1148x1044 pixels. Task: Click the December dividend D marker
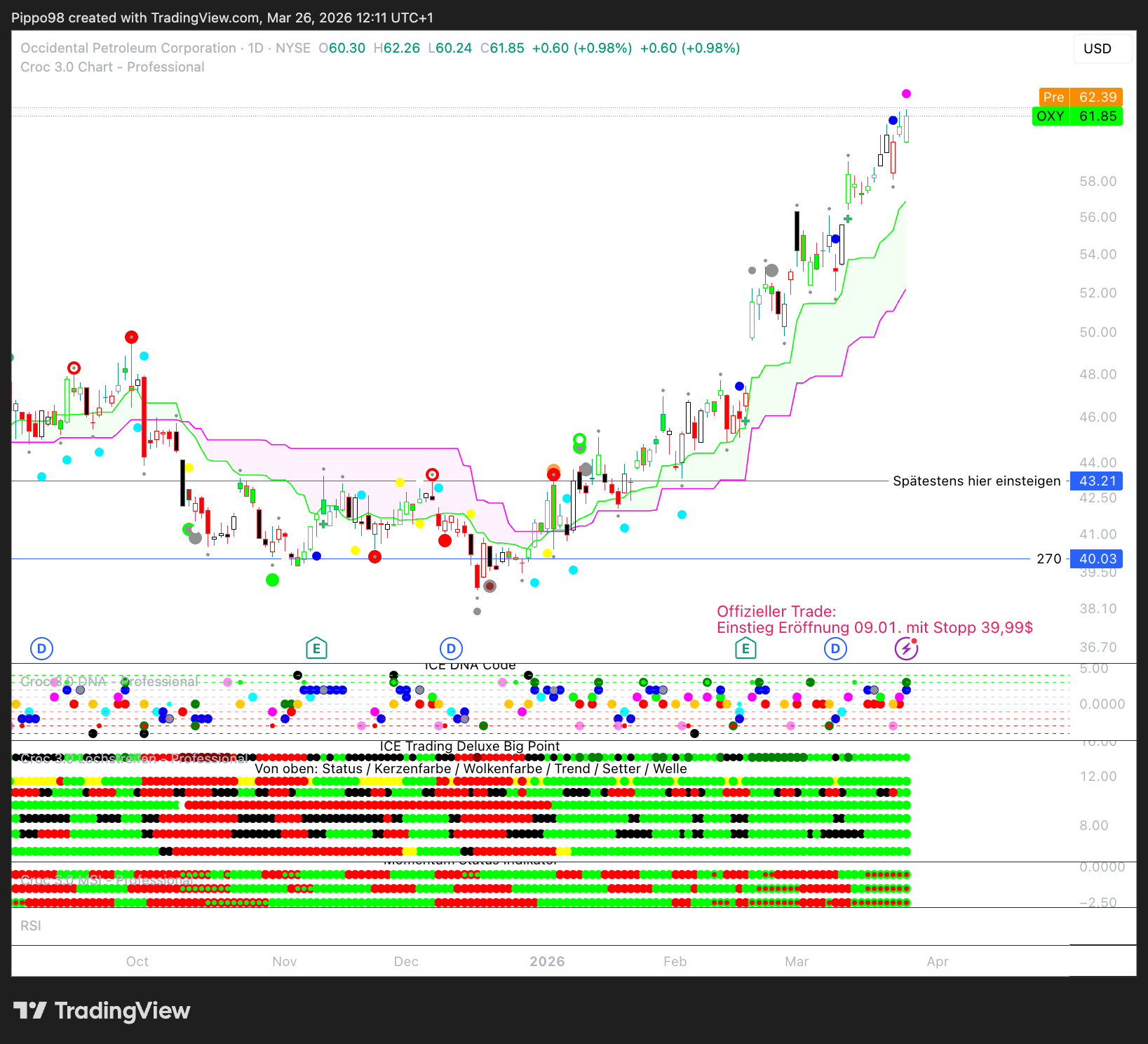451,648
